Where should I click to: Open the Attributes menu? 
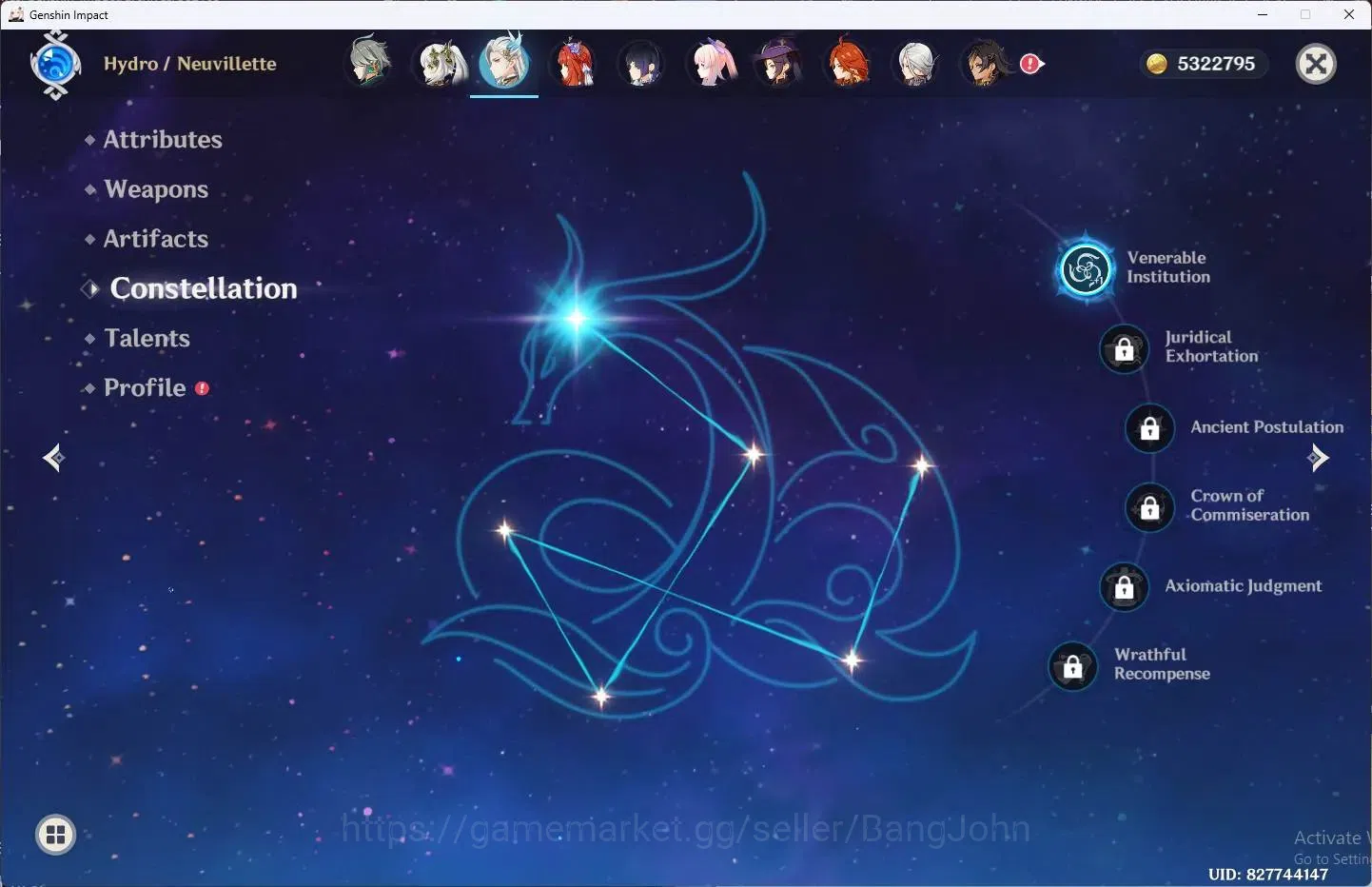point(163,139)
